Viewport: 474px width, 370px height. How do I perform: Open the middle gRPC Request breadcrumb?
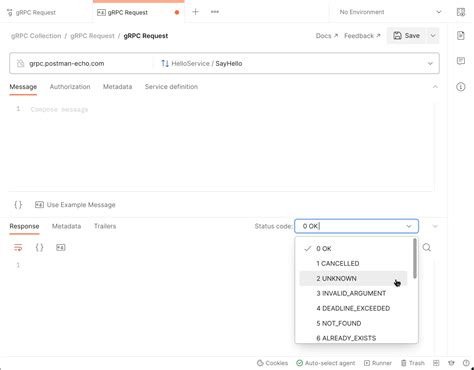(92, 36)
